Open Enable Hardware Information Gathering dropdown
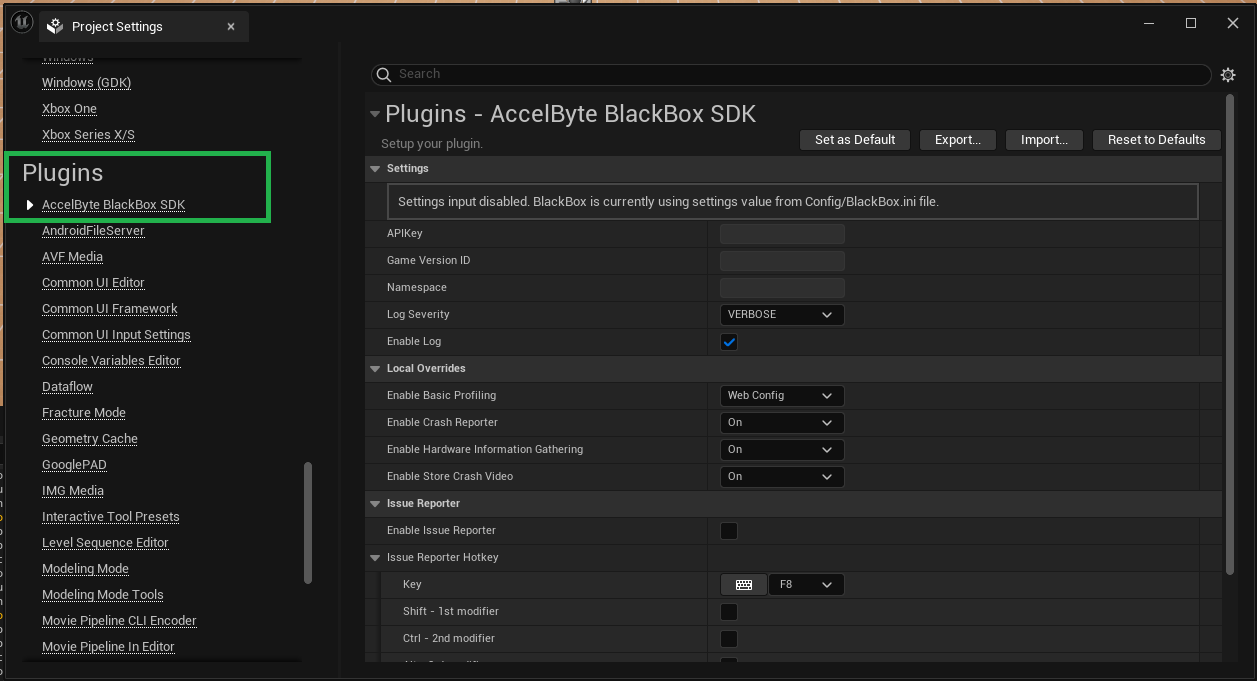Viewport: 1257px width, 681px height. (x=782, y=450)
